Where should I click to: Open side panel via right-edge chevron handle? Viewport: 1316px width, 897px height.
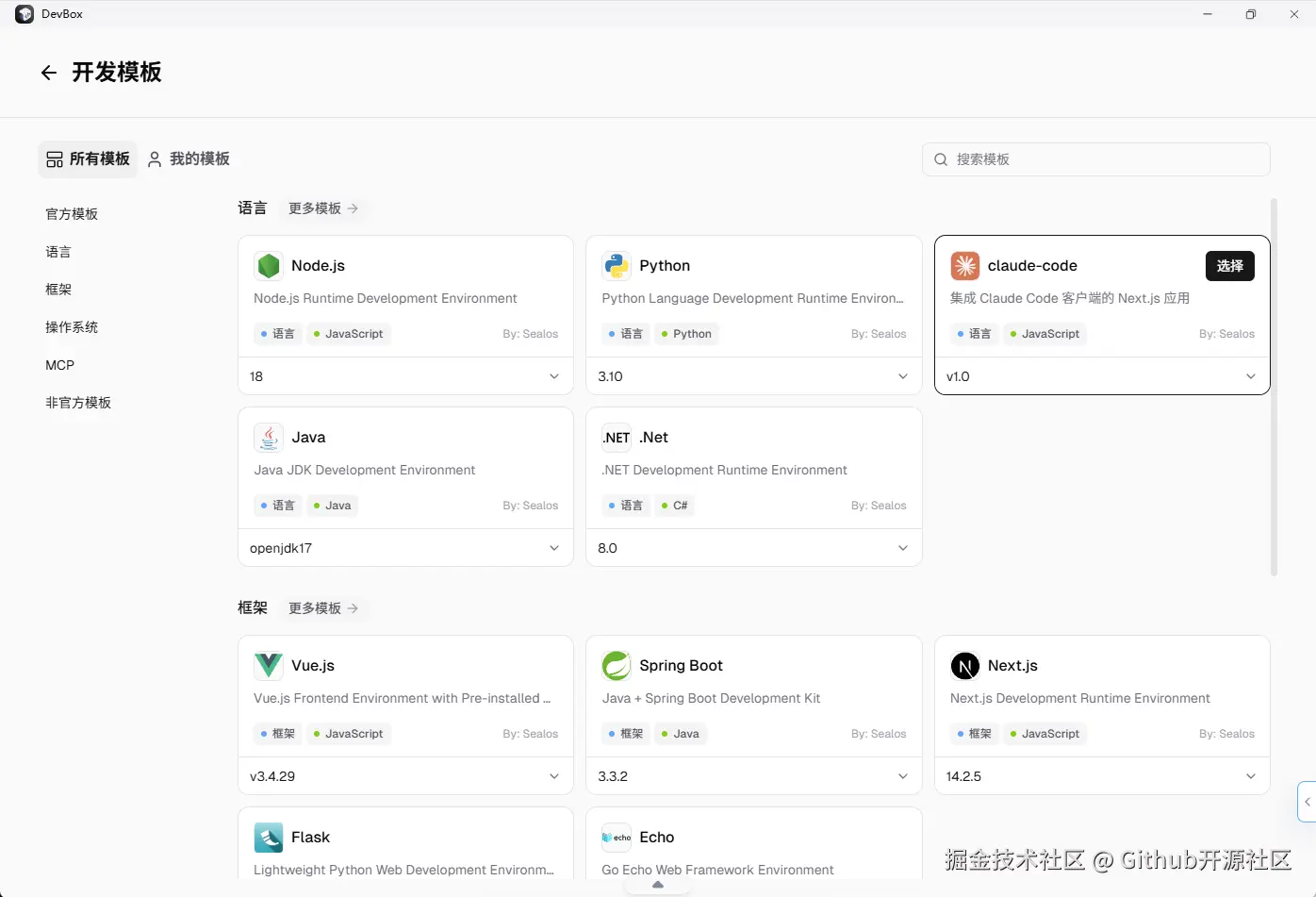[1307, 802]
